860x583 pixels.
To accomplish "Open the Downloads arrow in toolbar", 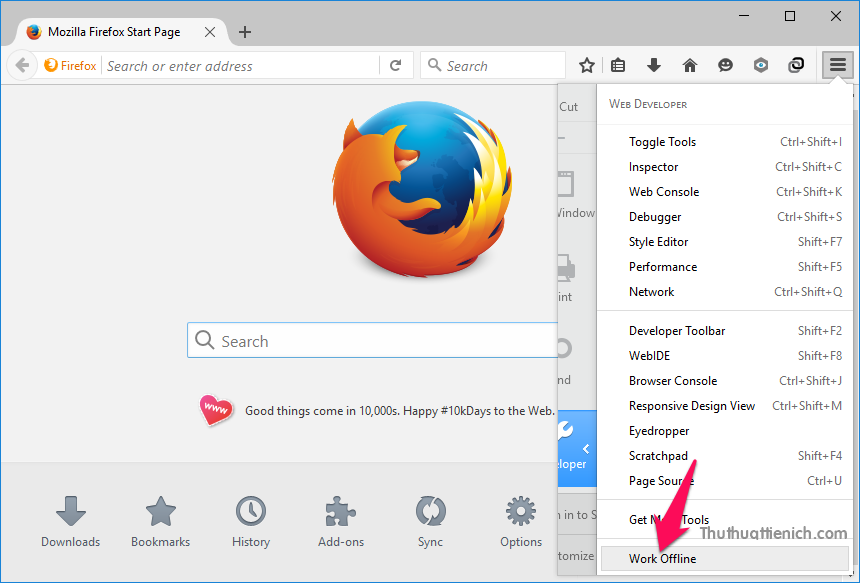I will [x=654, y=66].
